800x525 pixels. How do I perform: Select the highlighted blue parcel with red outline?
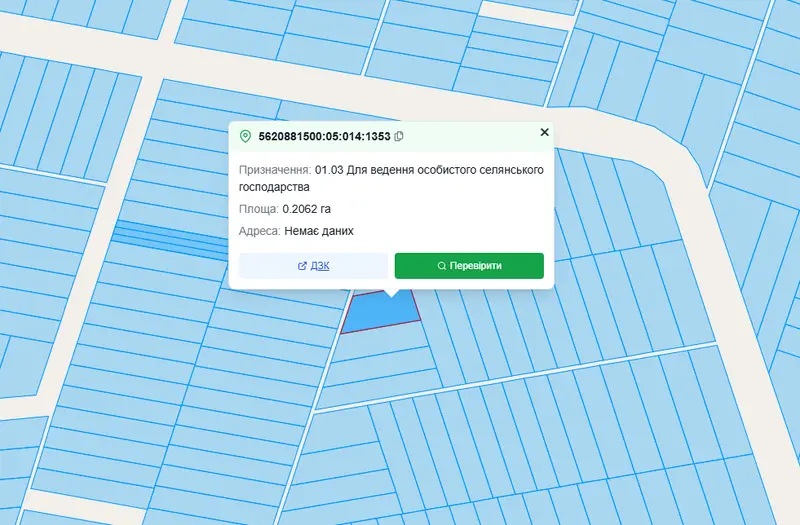pos(380,311)
